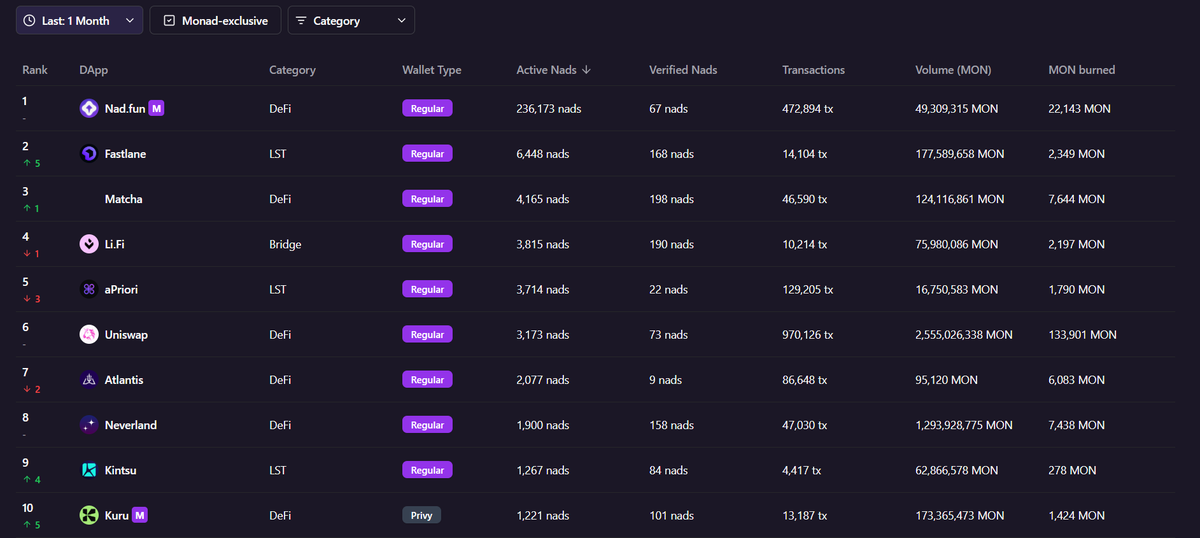
Task: Click the DApp column header
Action: (94, 70)
